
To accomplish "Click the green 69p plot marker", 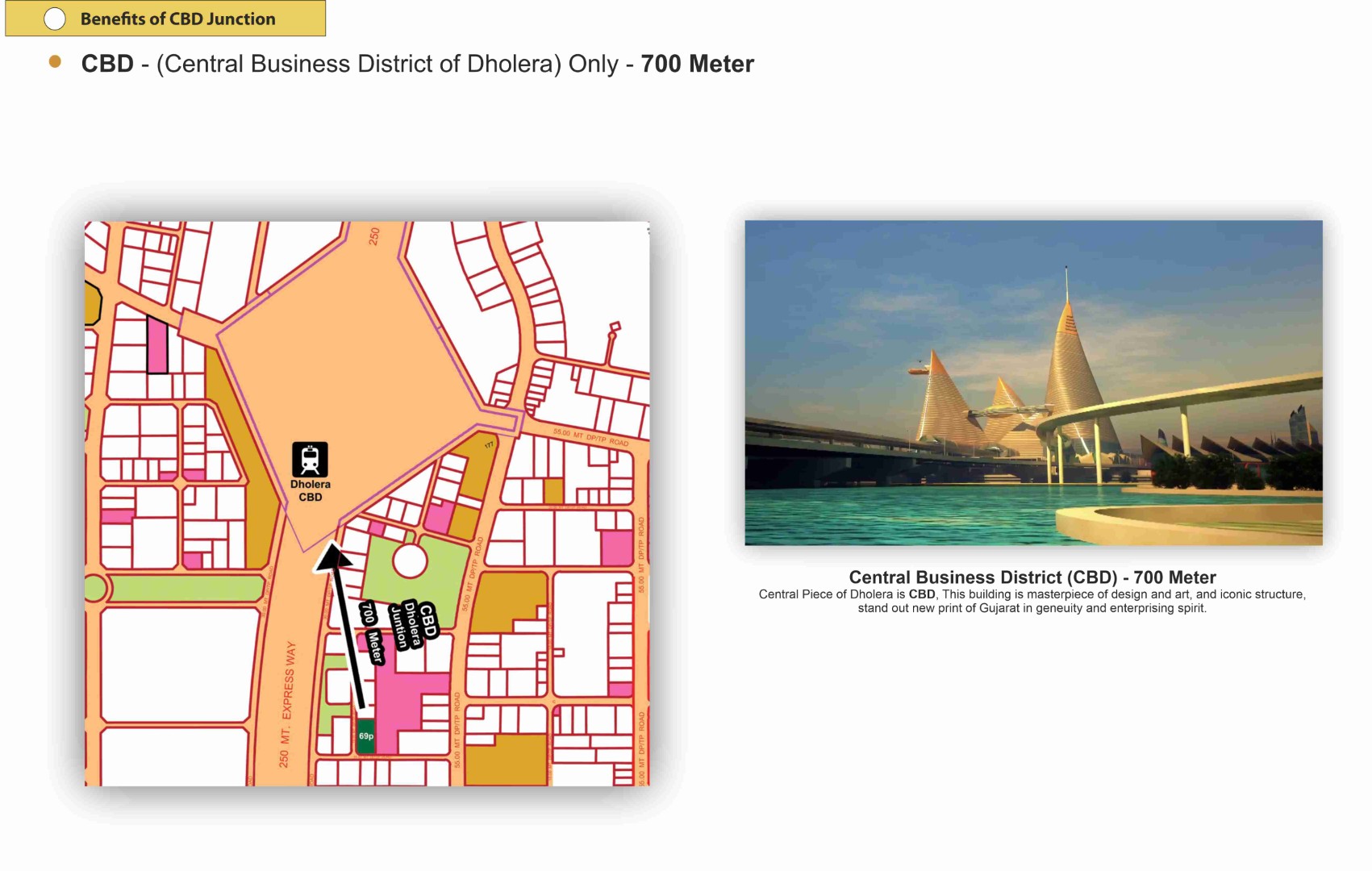I will click(365, 737).
